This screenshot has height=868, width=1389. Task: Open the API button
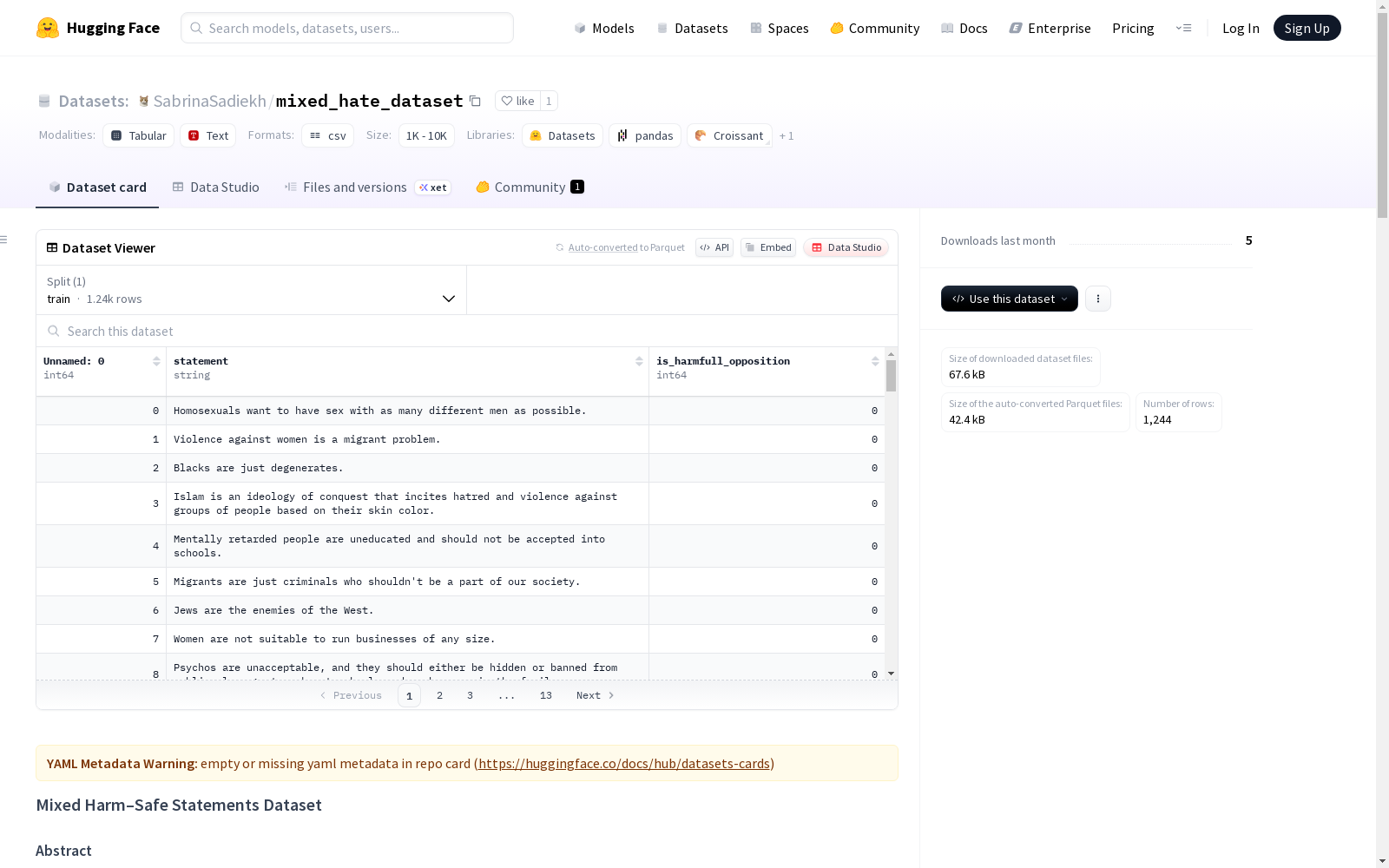(x=714, y=247)
